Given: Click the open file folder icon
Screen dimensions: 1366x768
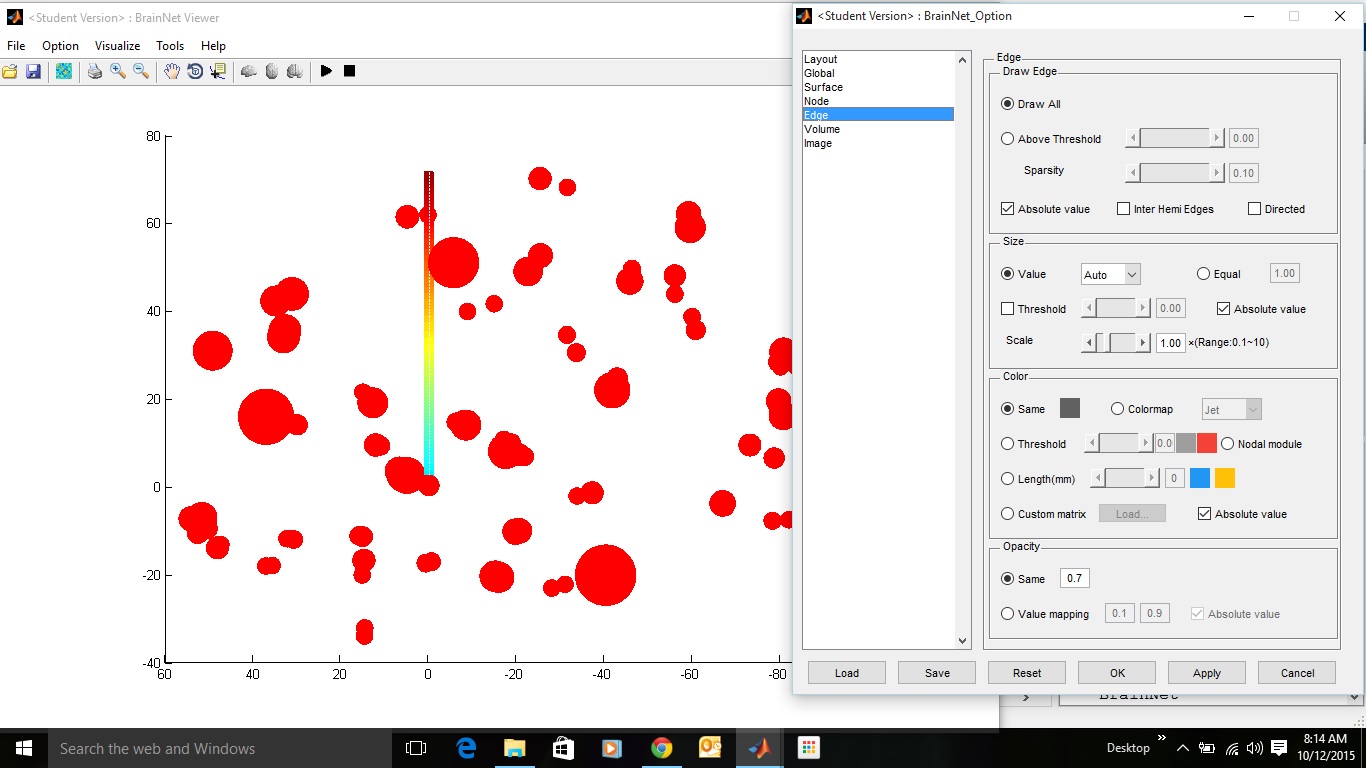Looking at the screenshot, I should coord(10,71).
